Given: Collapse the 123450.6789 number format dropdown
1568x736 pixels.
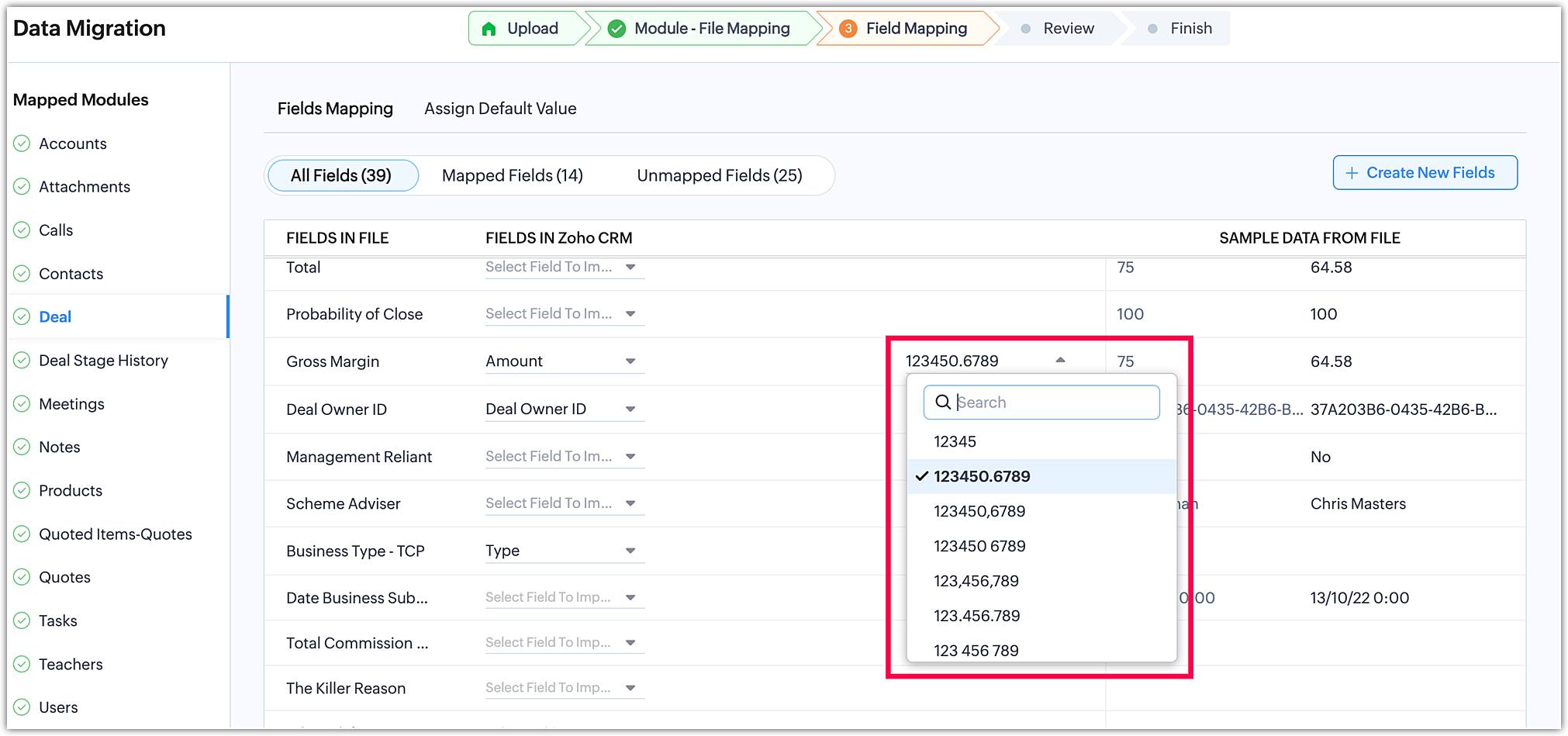Looking at the screenshot, I should click(x=1060, y=361).
